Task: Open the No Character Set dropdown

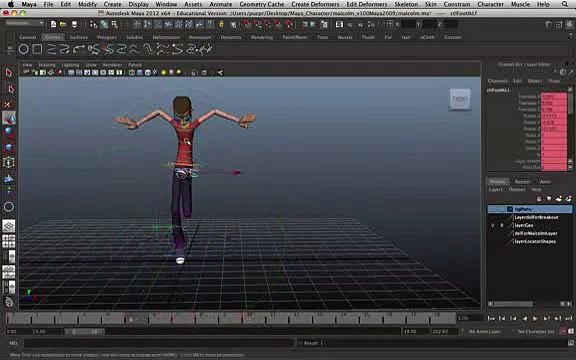Action: pos(536,331)
